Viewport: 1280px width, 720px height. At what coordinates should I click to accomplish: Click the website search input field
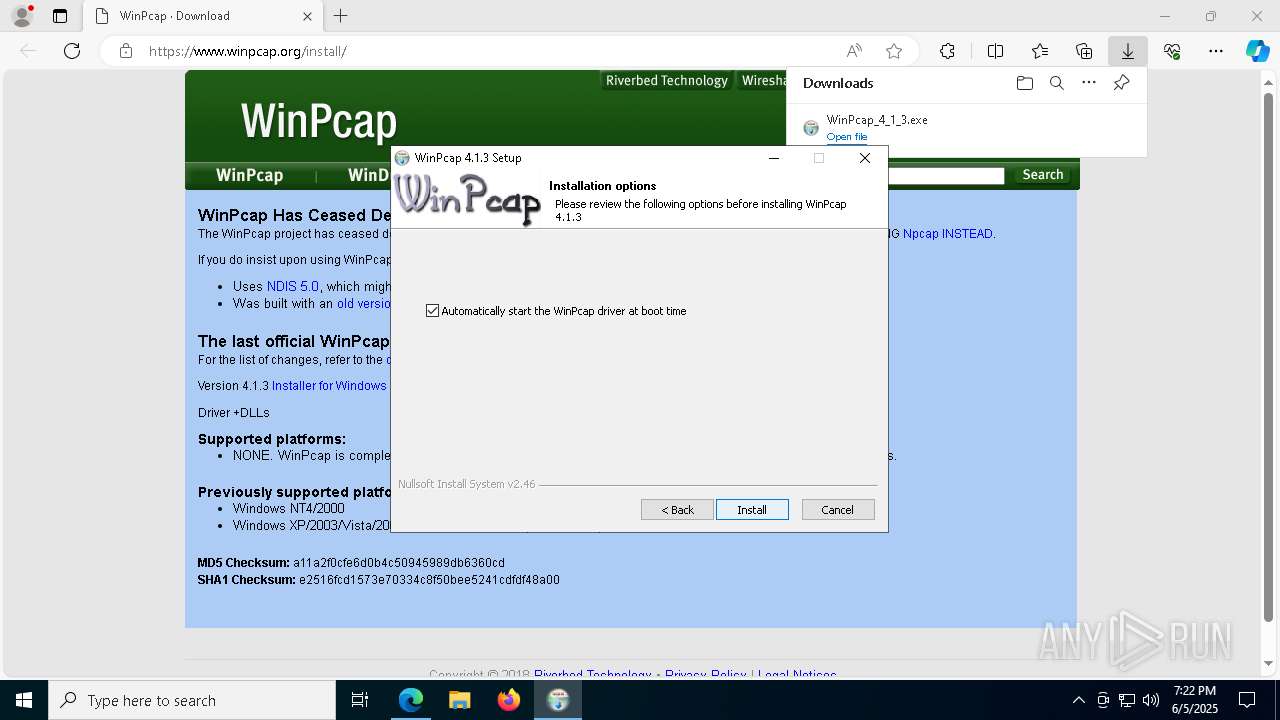click(945, 176)
